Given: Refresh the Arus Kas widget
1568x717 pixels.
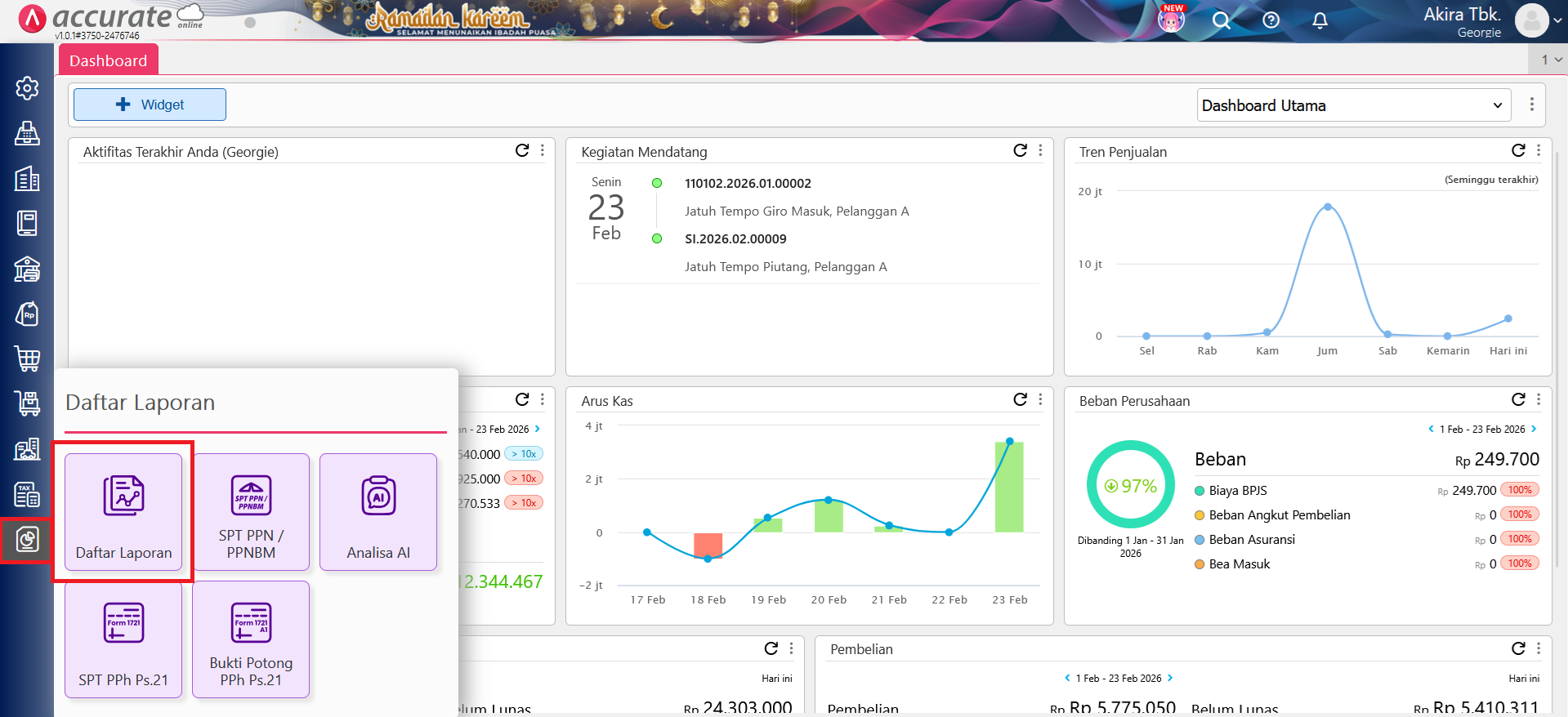Looking at the screenshot, I should [1020, 399].
